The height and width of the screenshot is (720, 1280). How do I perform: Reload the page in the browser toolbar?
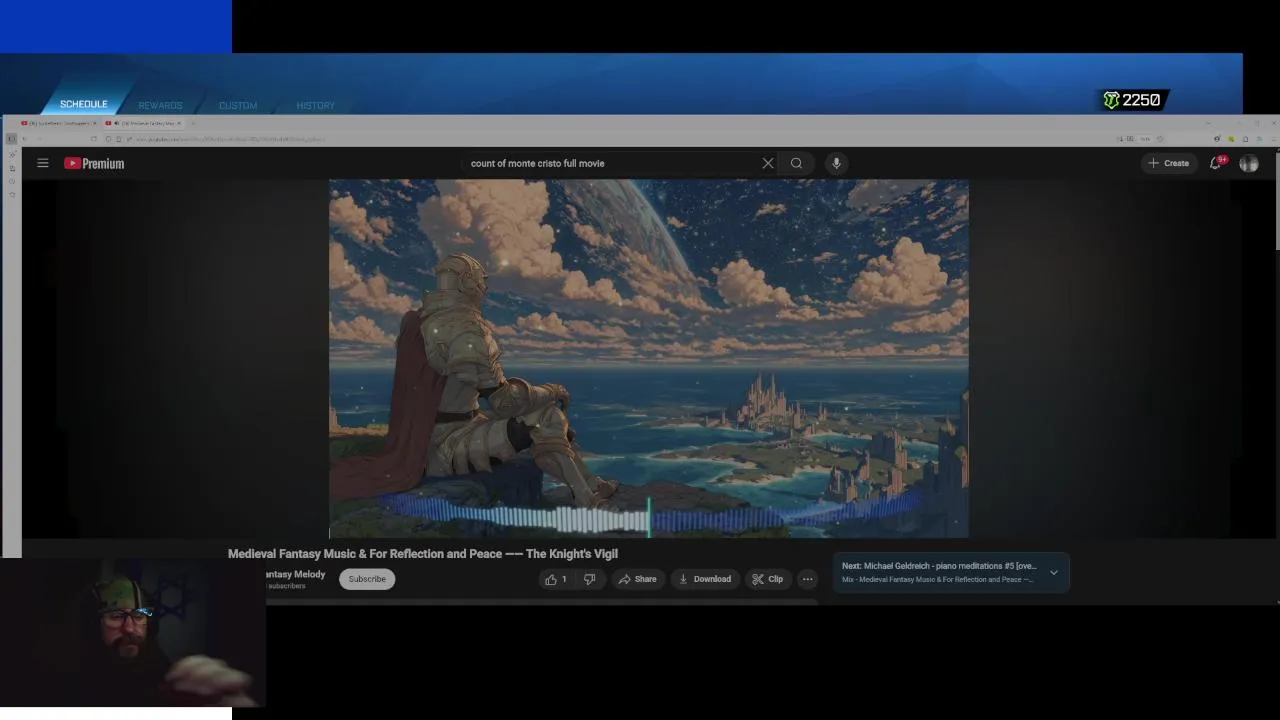tap(94, 139)
